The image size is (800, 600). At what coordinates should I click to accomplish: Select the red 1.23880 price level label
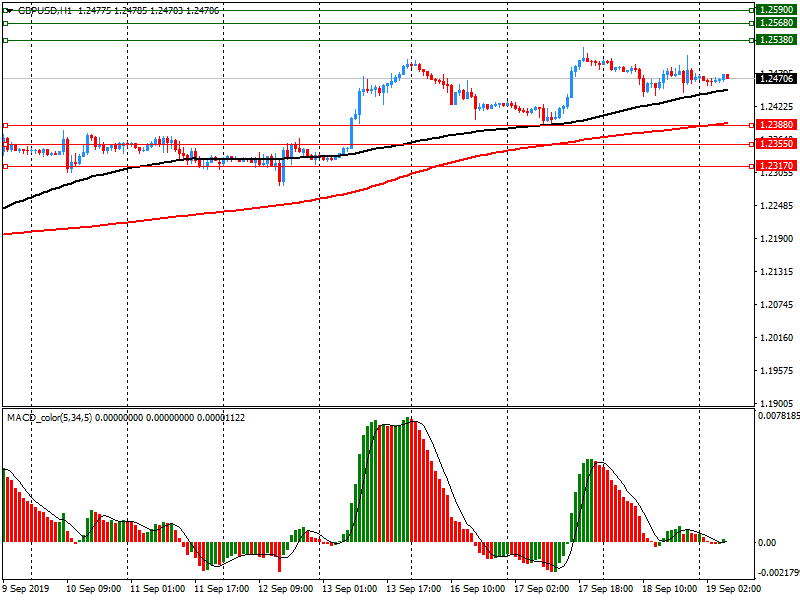tap(776, 125)
